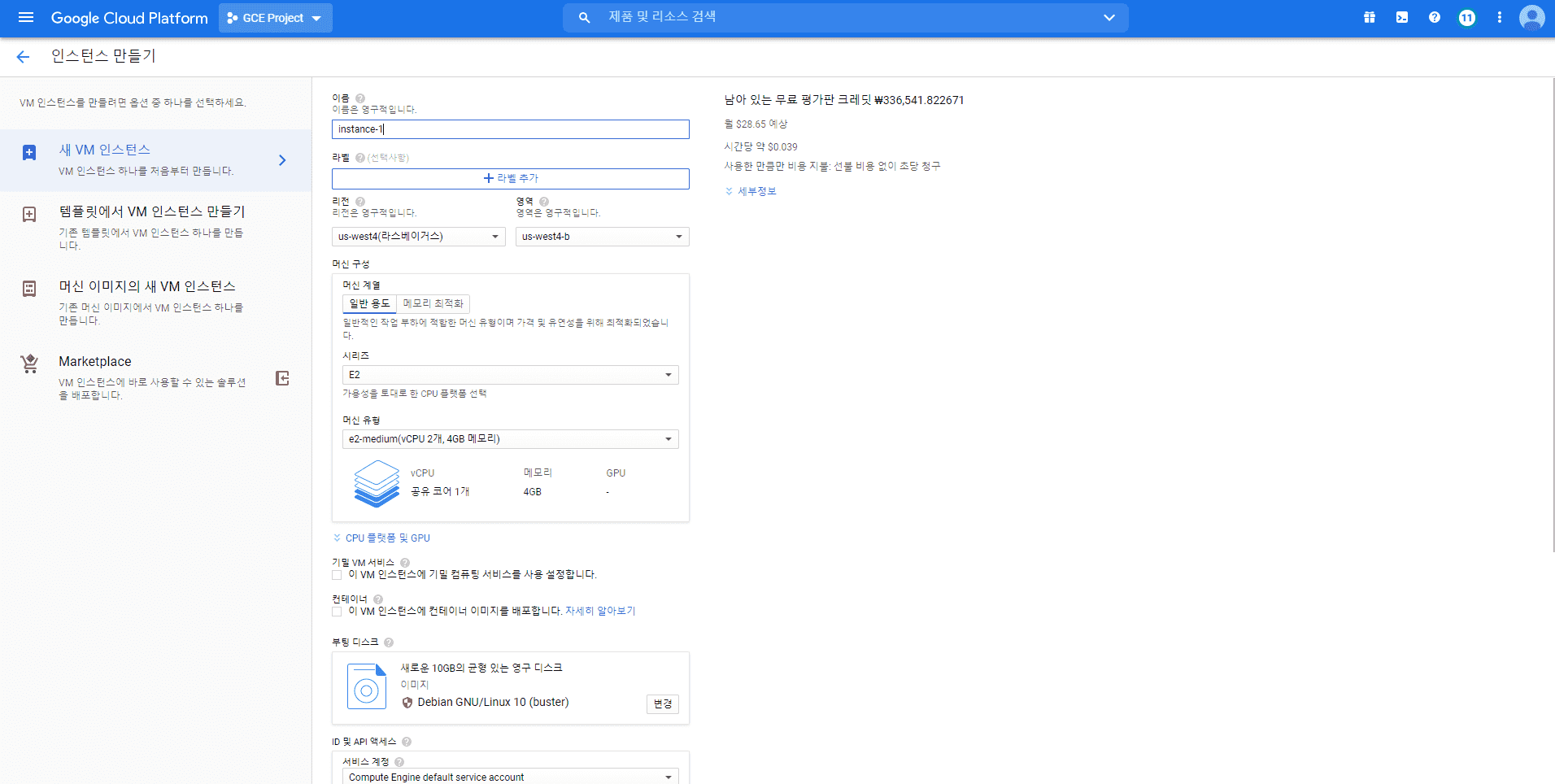Click the 변경 boot disk button
The width and height of the screenshot is (1555, 784).
(663, 704)
